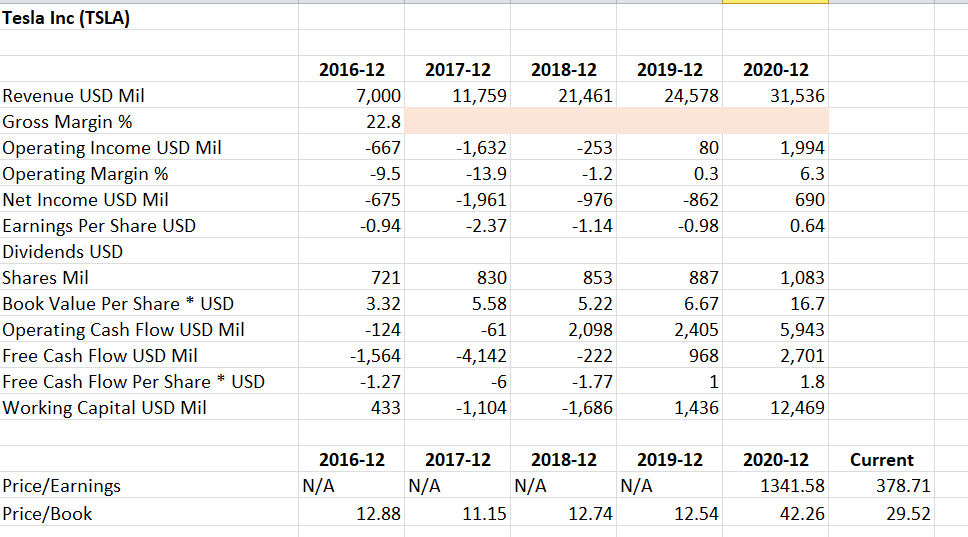Select revenue value 7,000
The width and height of the screenshot is (968, 537).
pos(378,96)
